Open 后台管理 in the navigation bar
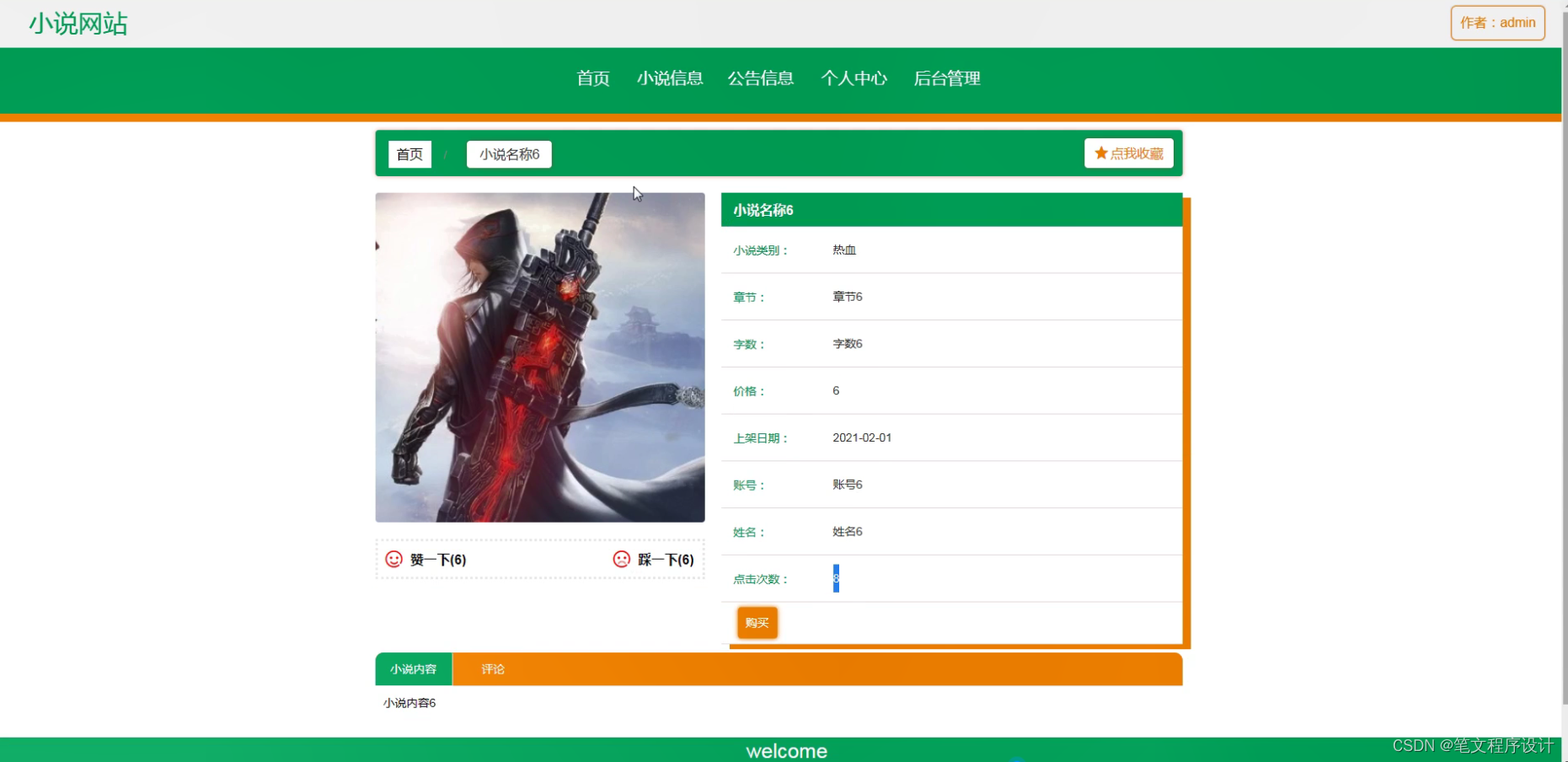The height and width of the screenshot is (762, 1568). click(x=947, y=78)
